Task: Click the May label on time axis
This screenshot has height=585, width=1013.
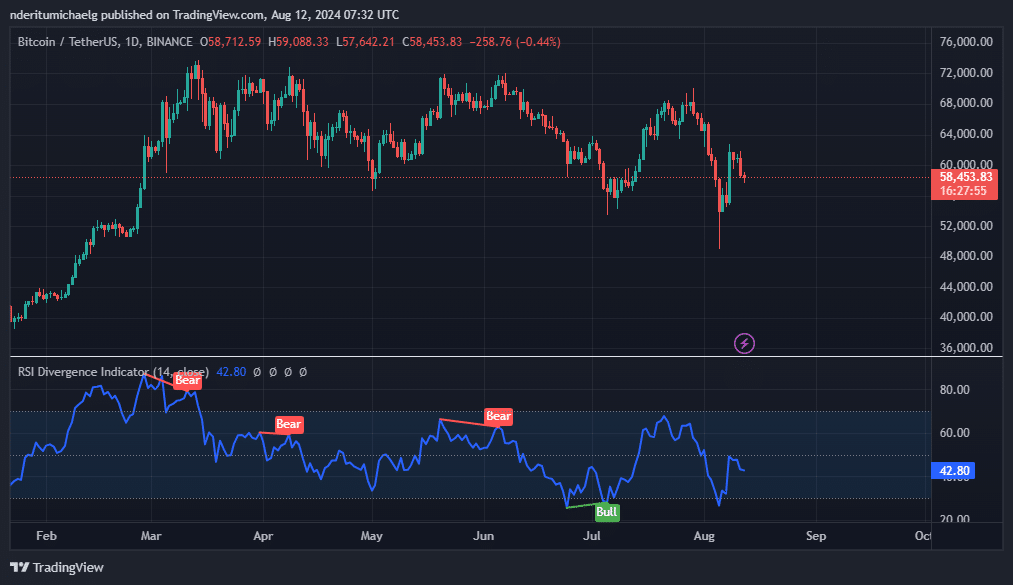Action: coord(372,536)
